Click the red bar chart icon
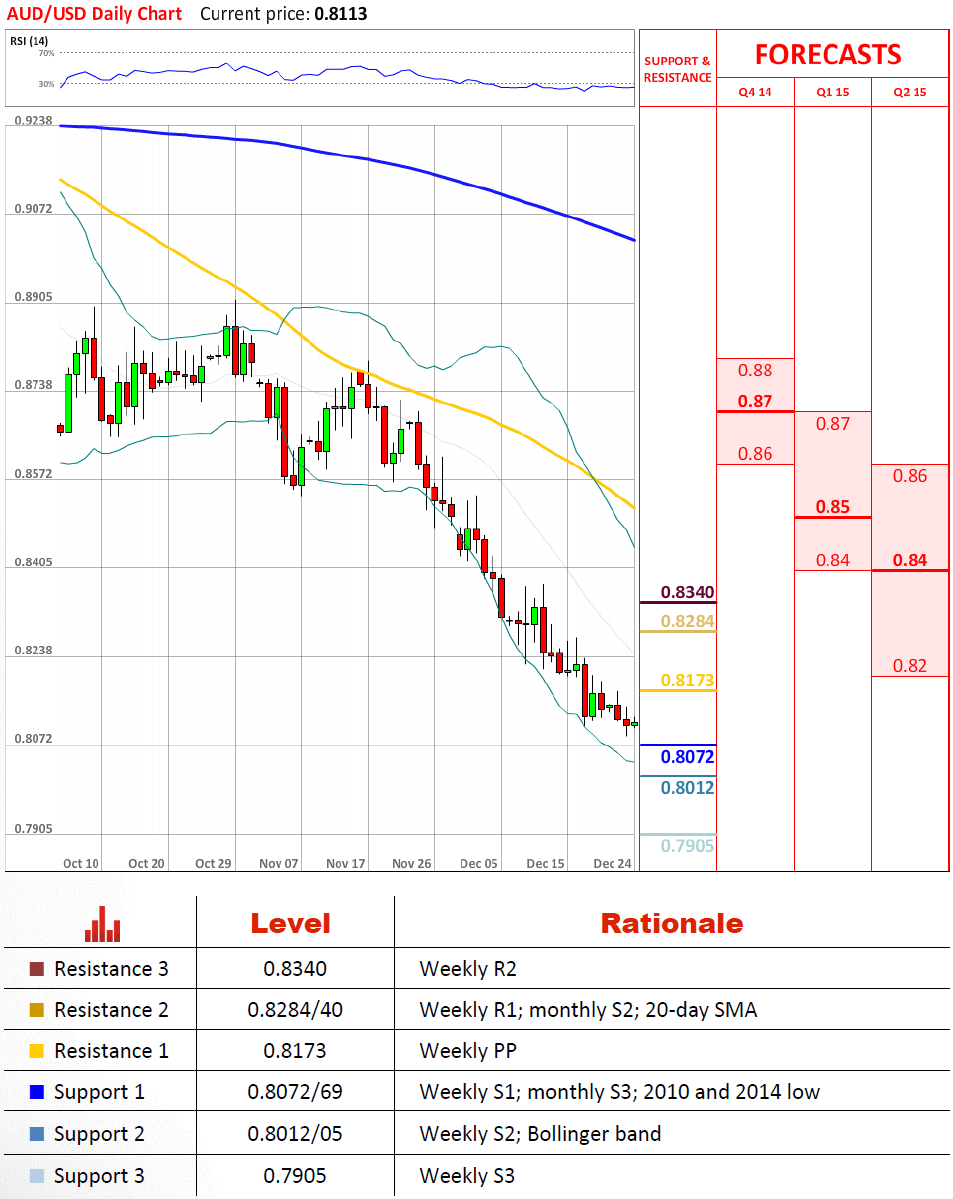Image resolution: width=953 pixels, height=1199 pixels. pos(102,924)
